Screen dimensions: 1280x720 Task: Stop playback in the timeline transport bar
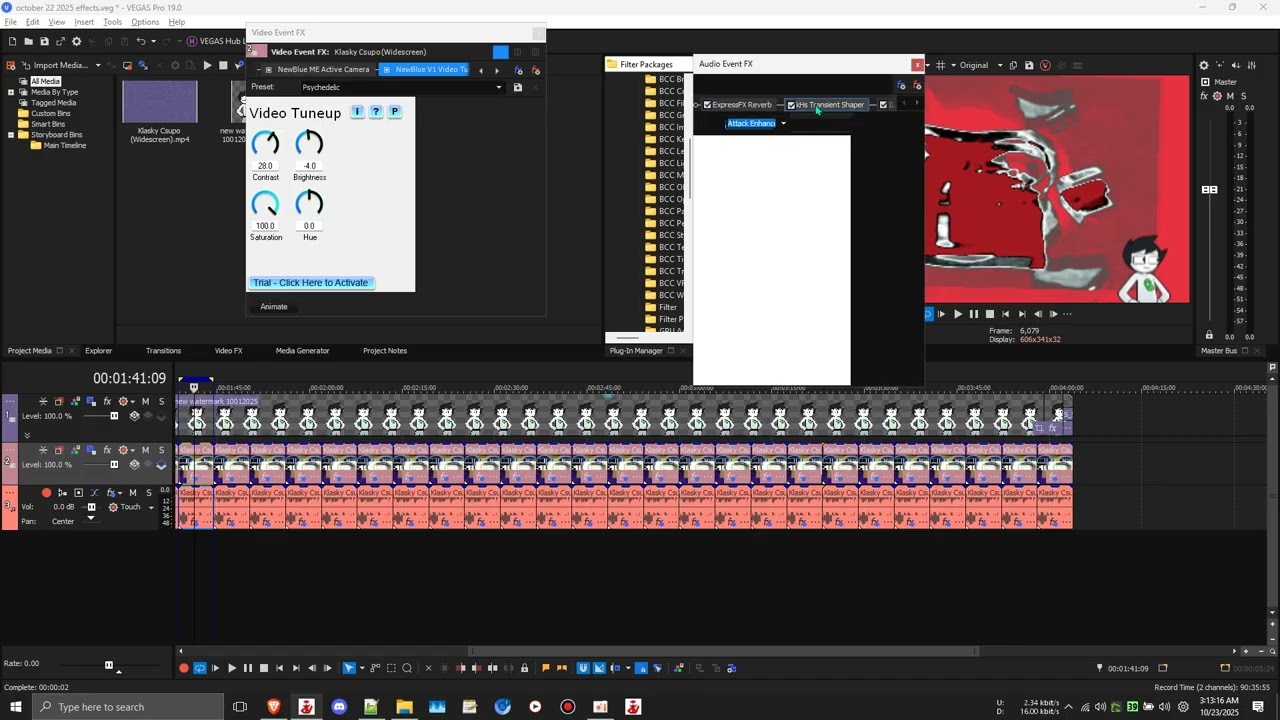point(264,668)
